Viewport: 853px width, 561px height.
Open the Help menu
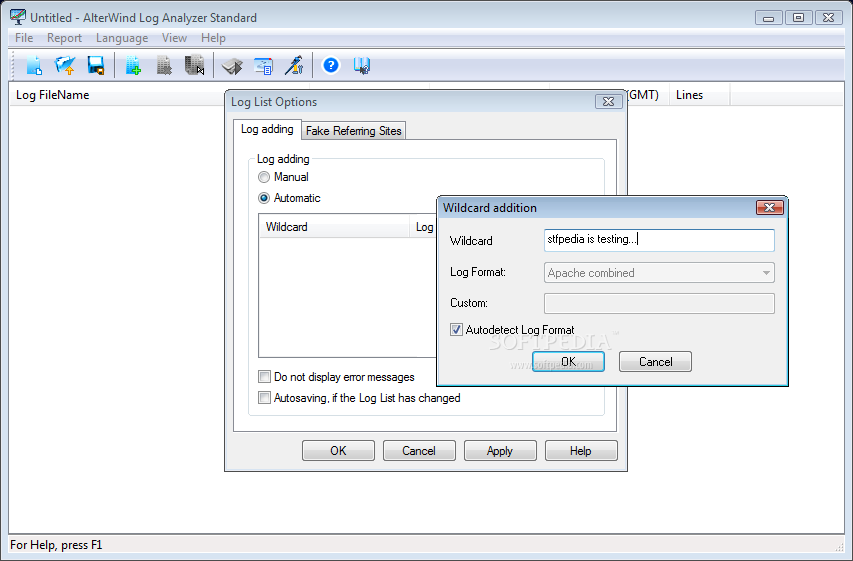(x=213, y=38)
